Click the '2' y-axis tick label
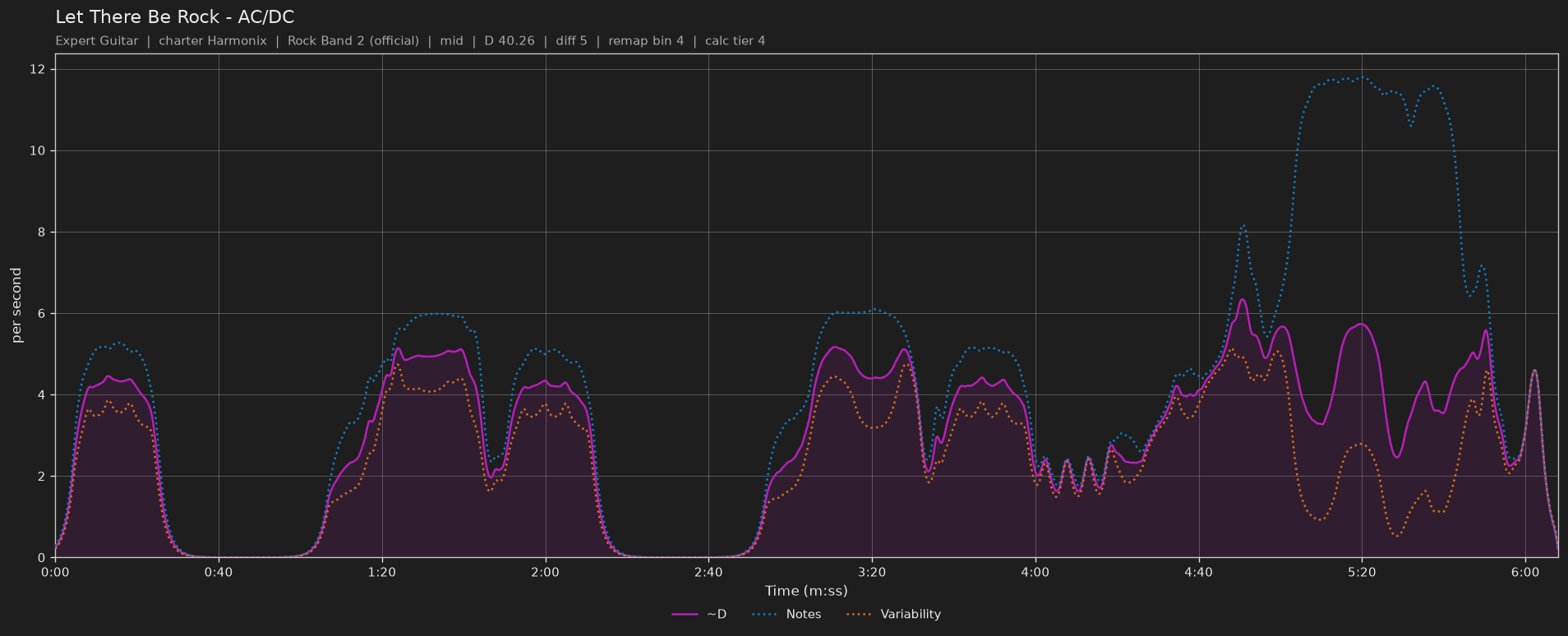The height and width of the screenshot is (636, 1568). (42, 477)
